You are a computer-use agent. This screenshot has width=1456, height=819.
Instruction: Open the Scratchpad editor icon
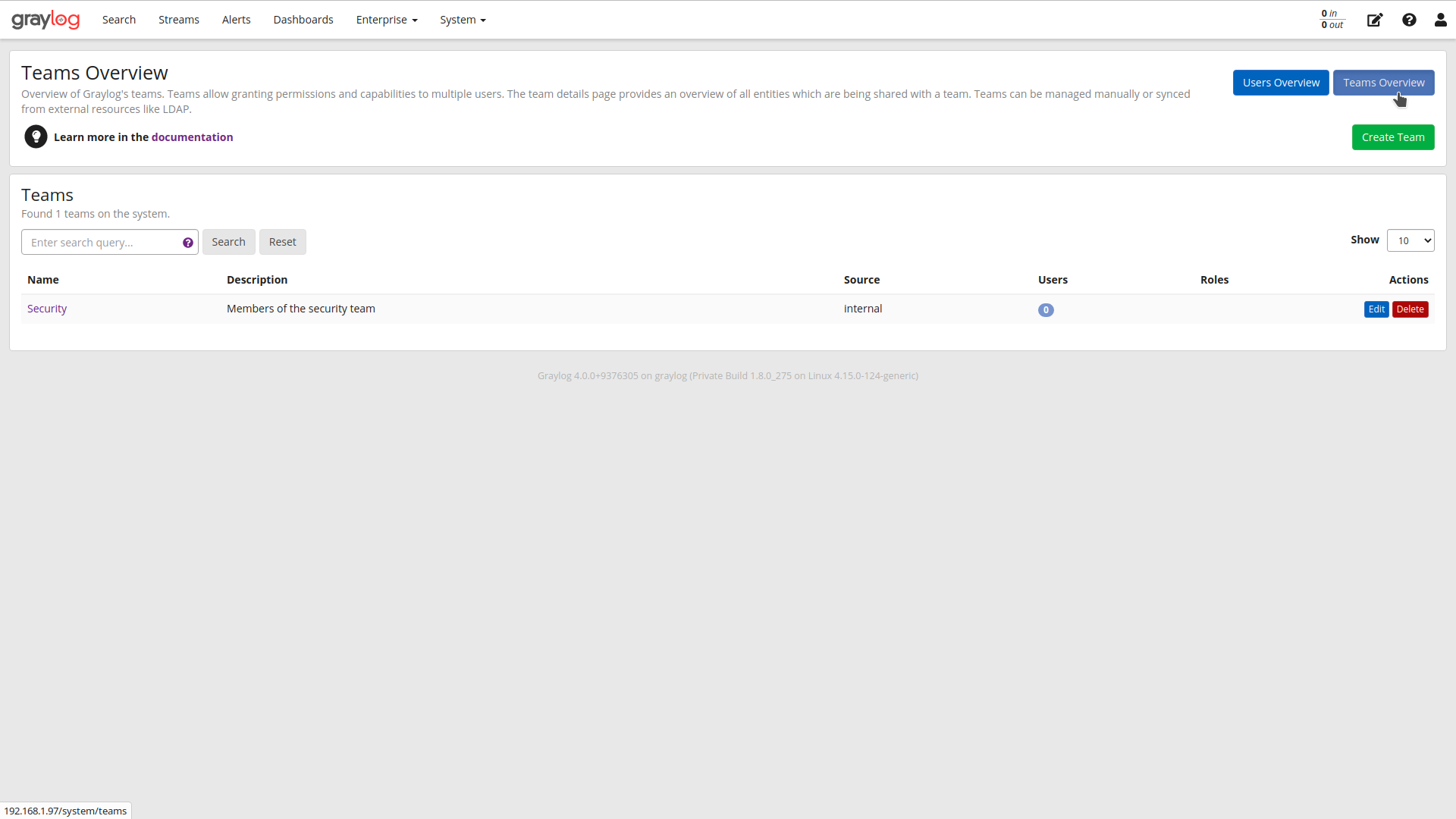(1375, 20)
